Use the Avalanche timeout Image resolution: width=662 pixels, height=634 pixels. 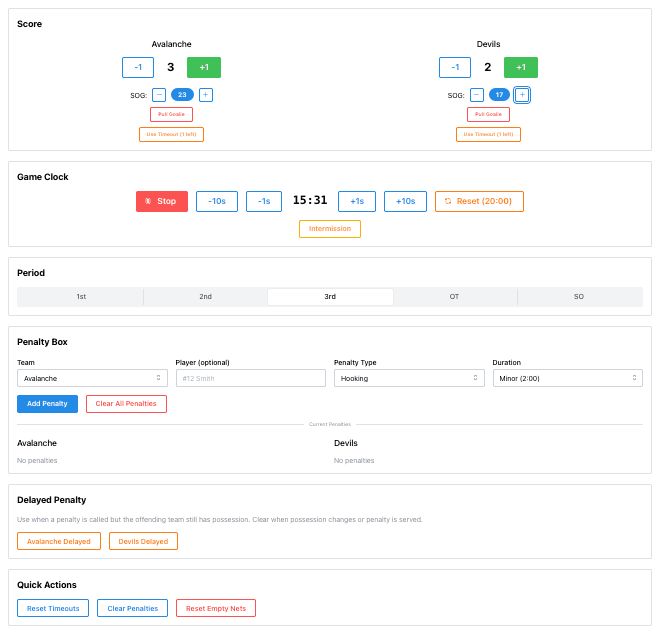(171, 135)
